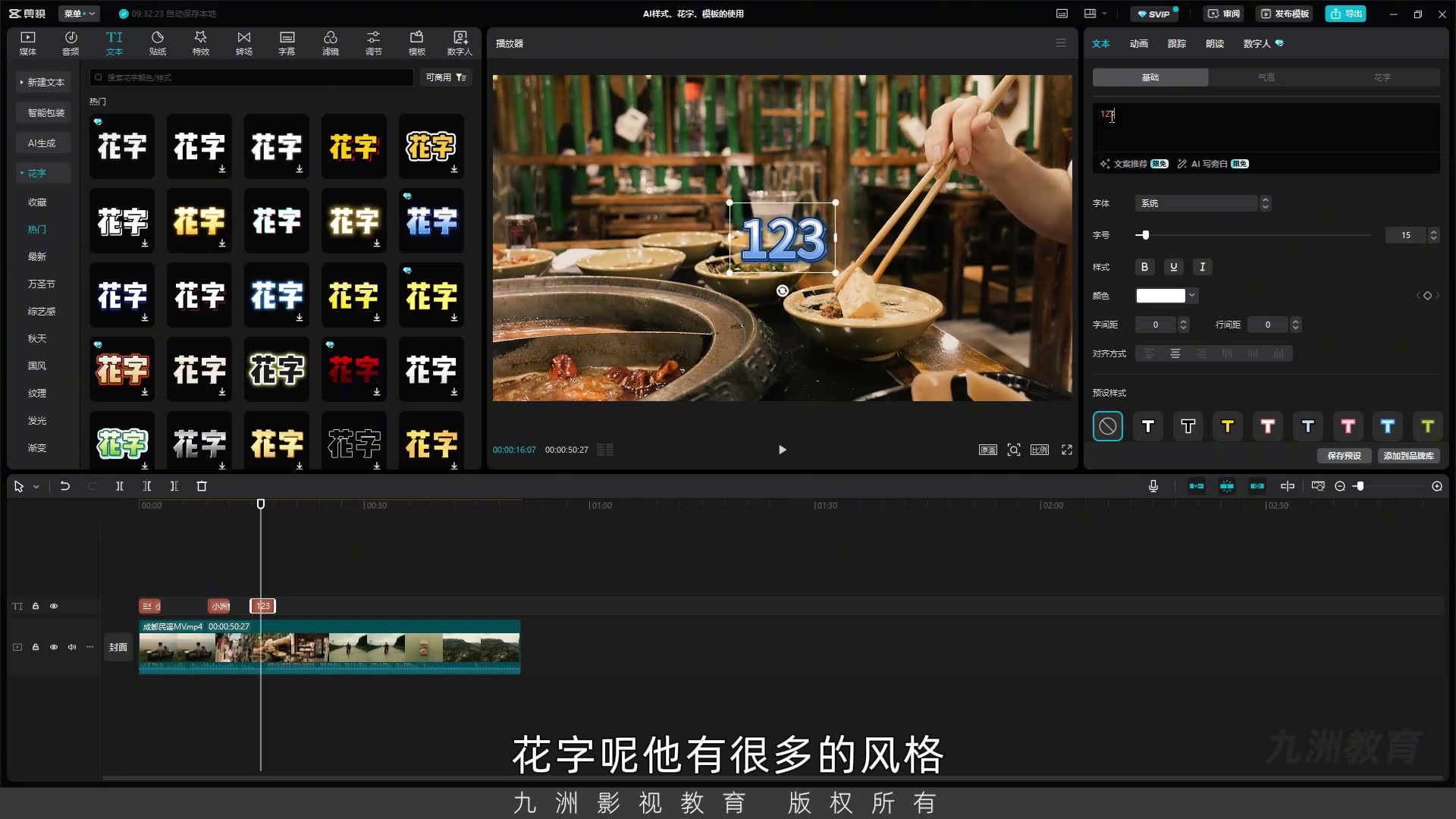Open player panel hamburger menu
The image size is (1456, 819).
click(1061, 43)
